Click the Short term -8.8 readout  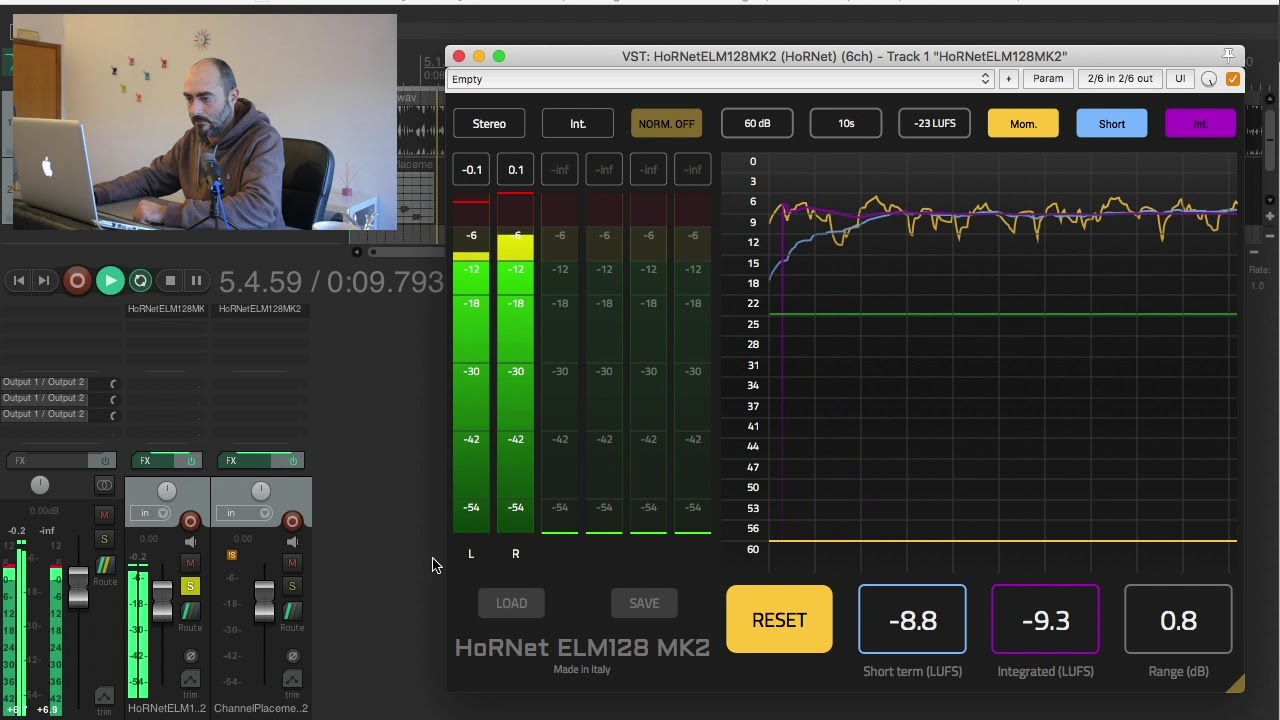click(912, 620)
